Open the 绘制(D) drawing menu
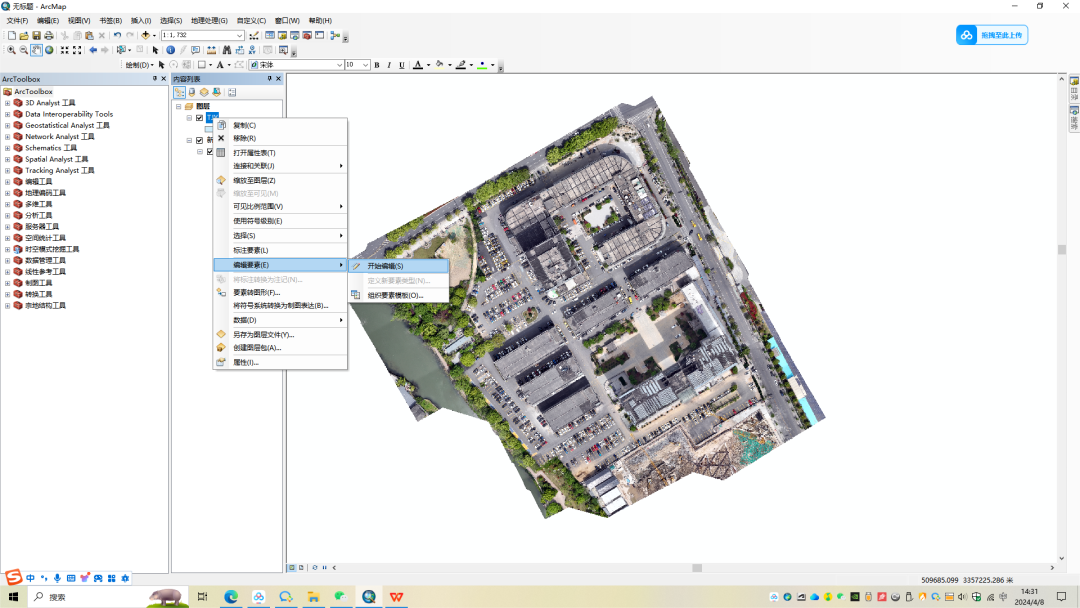The height and width of the screenshot is (608, 1080). [x=138, y=65]
